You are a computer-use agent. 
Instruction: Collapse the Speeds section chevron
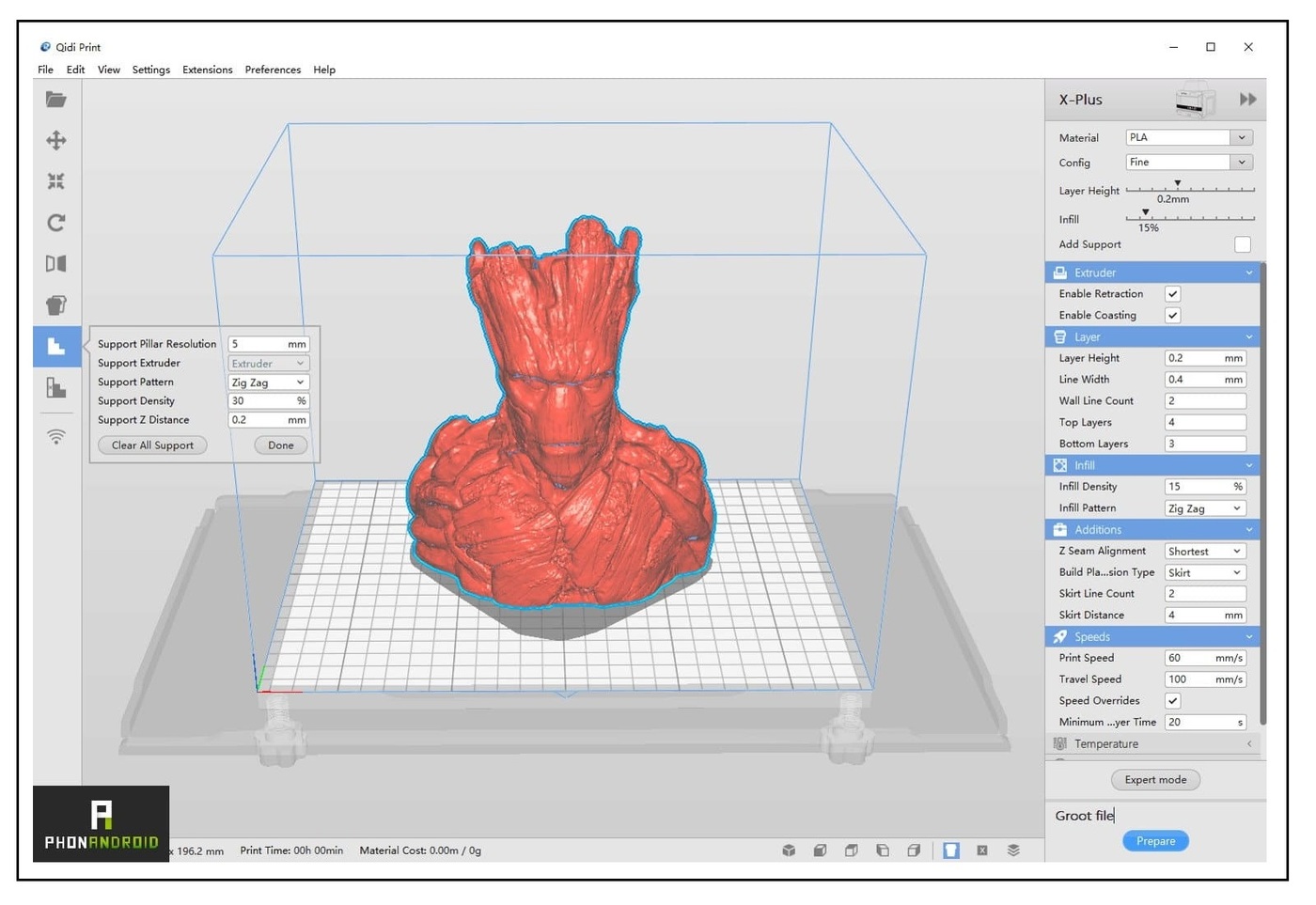[x=1249, y=637]
